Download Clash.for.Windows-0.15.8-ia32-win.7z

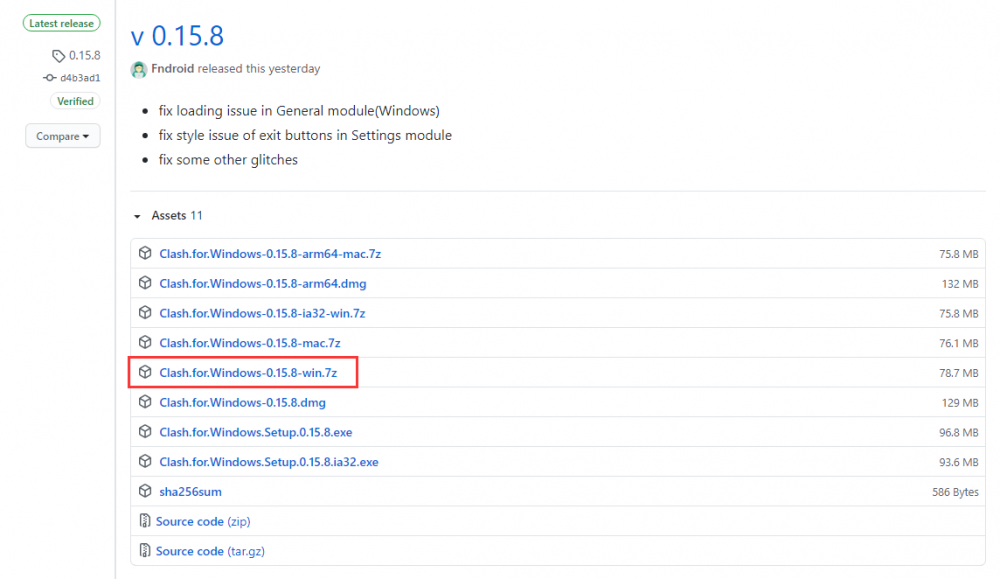pos(262,313)
